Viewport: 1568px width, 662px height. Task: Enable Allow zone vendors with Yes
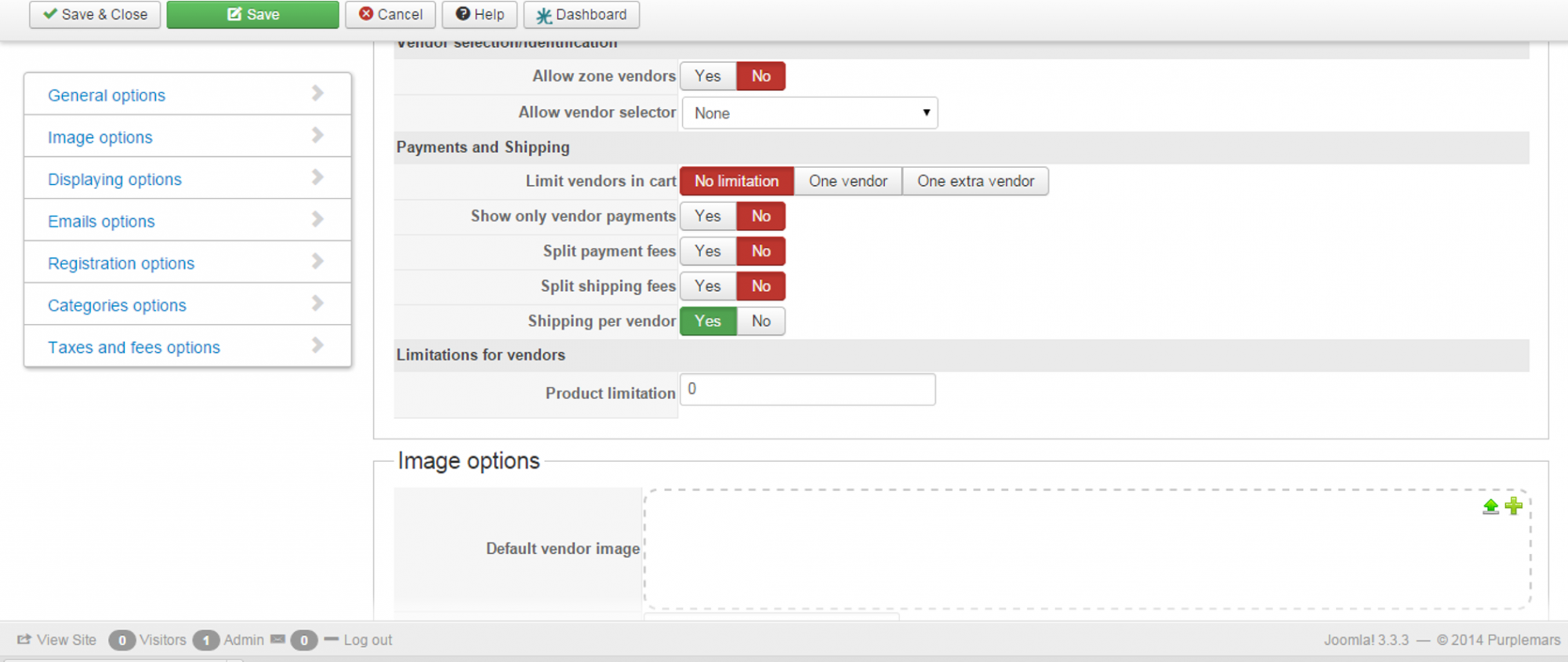tap(707, 76)
